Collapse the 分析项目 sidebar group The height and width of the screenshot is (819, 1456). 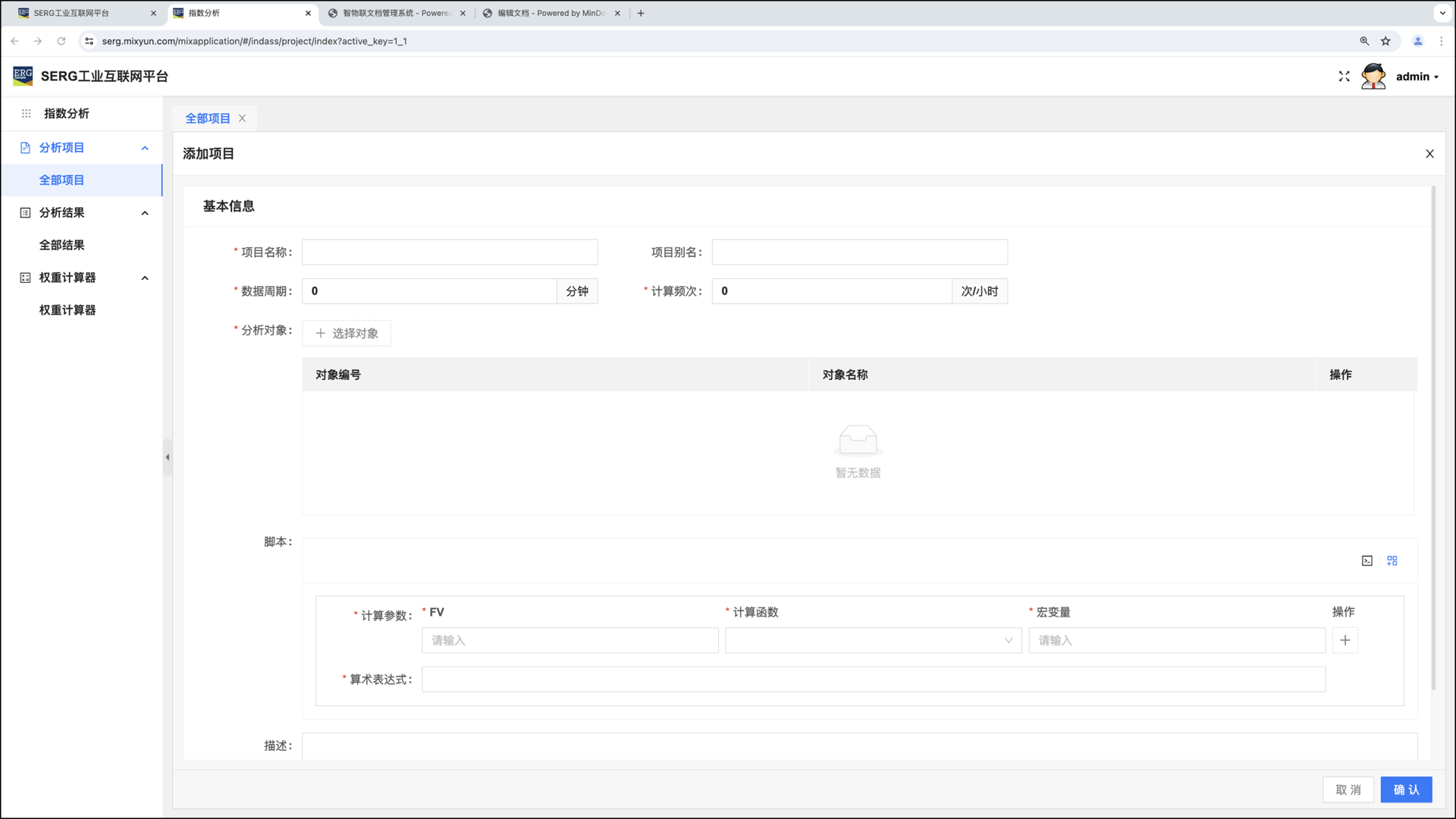[145, 148]
